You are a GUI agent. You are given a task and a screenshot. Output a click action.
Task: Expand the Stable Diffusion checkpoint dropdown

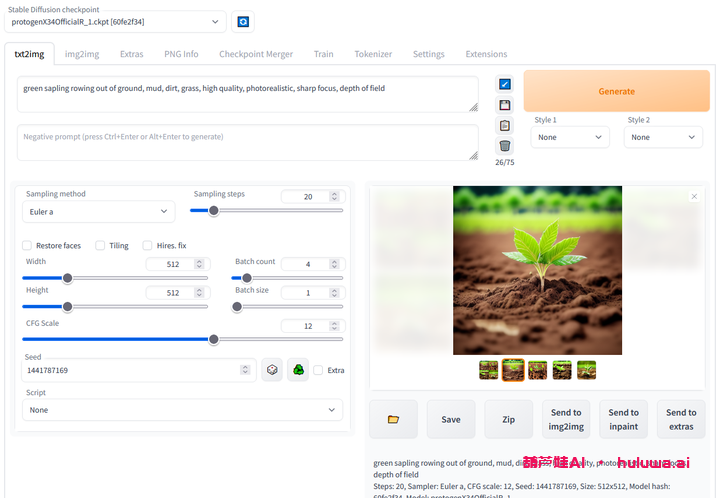[115, 21]
